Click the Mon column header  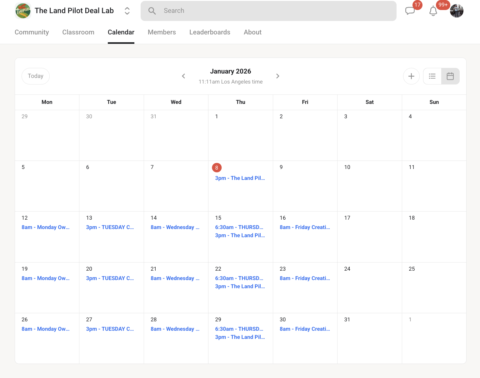[47, 102]
